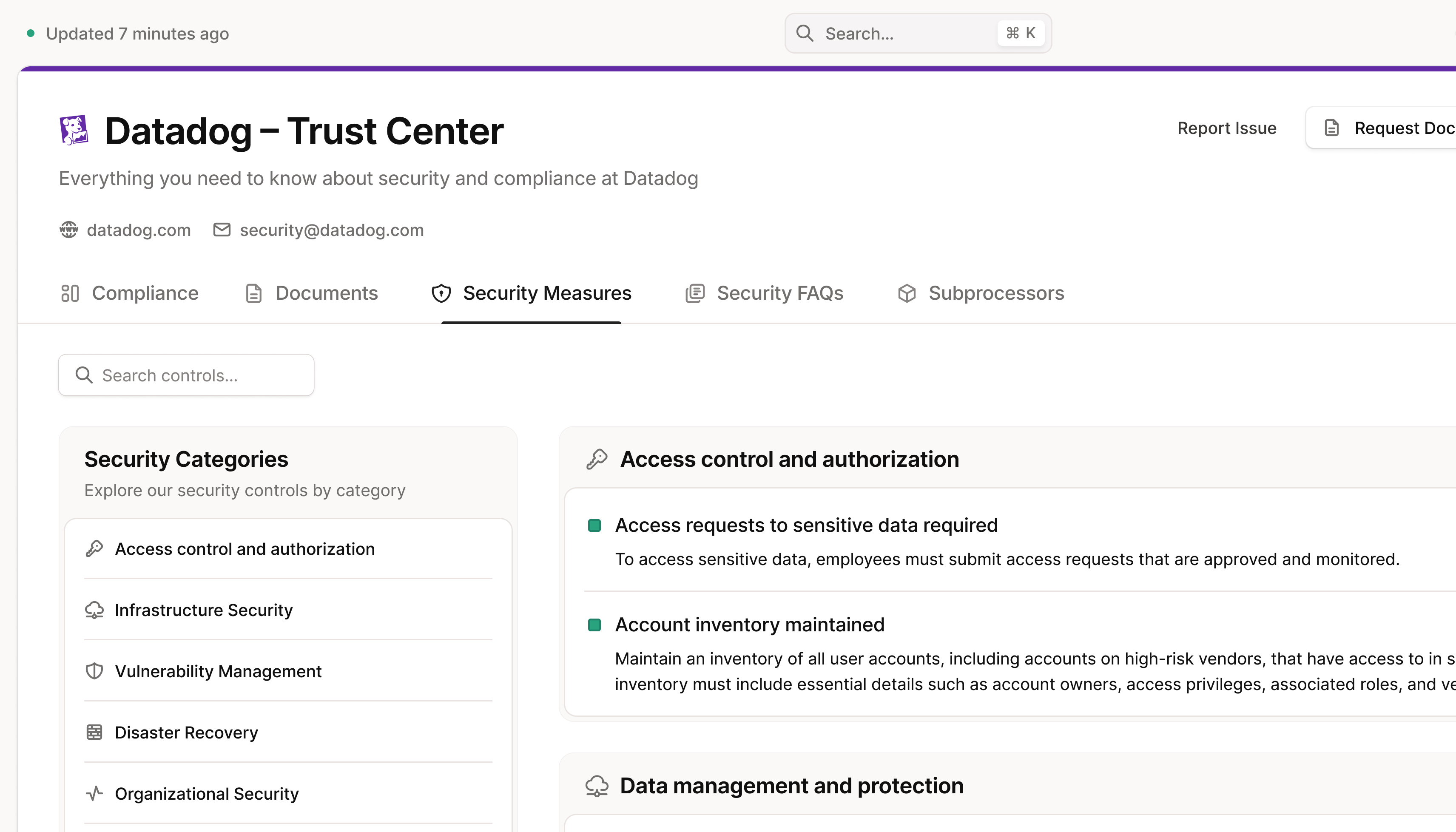The width and height of the screenshot is (1456, 832).
Task: Click the pulse icon beside Organizational Security
Action: pos(94,793)
